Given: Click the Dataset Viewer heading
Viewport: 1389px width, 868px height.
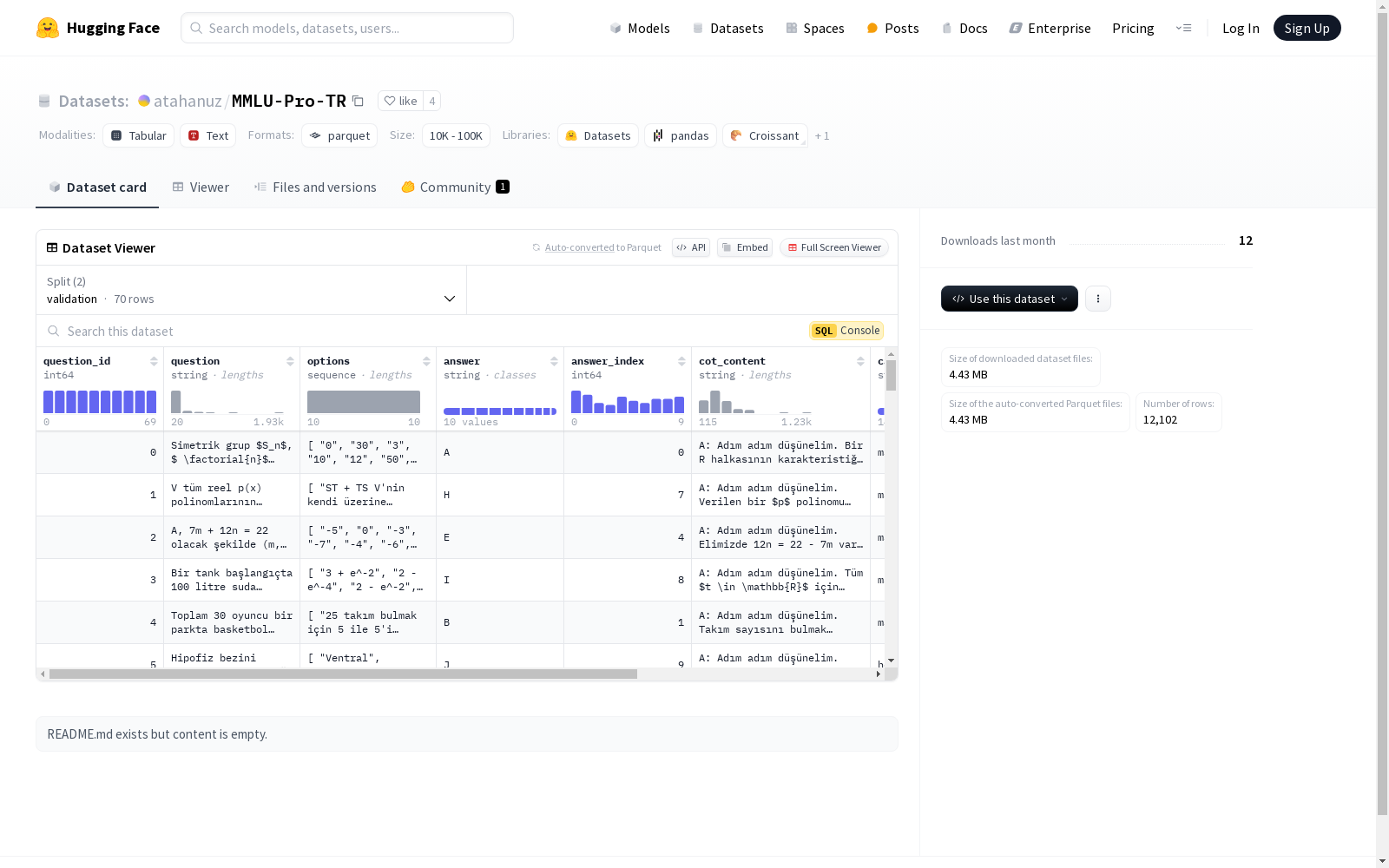Looking at the screenshot, I should click(x=109, y=248).
